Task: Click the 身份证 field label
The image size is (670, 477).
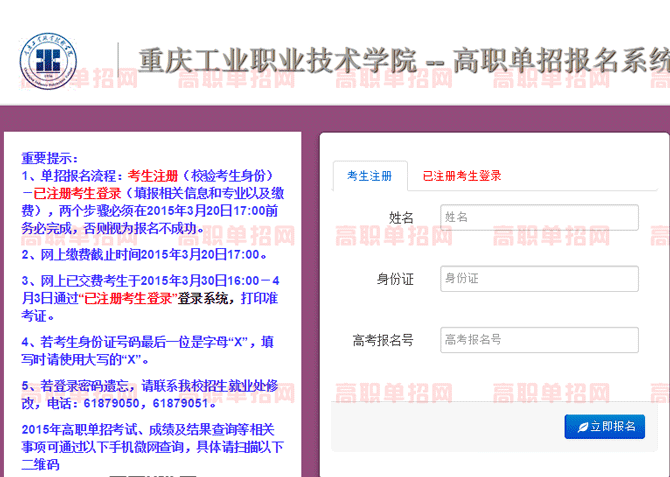Action: (395, 279)
